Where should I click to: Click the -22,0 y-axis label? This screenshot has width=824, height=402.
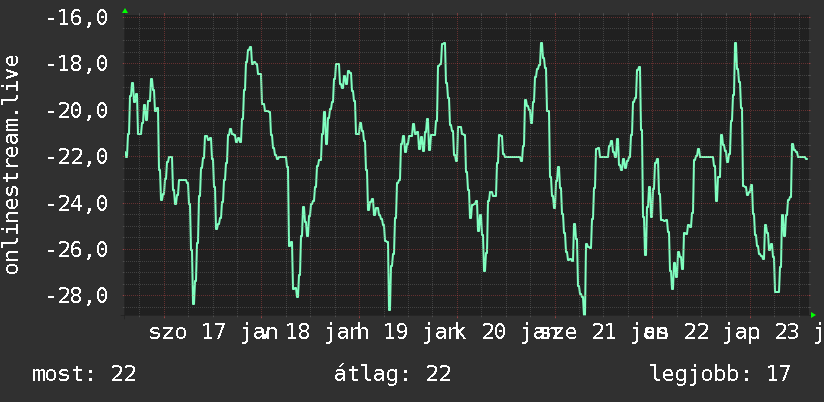77,157
